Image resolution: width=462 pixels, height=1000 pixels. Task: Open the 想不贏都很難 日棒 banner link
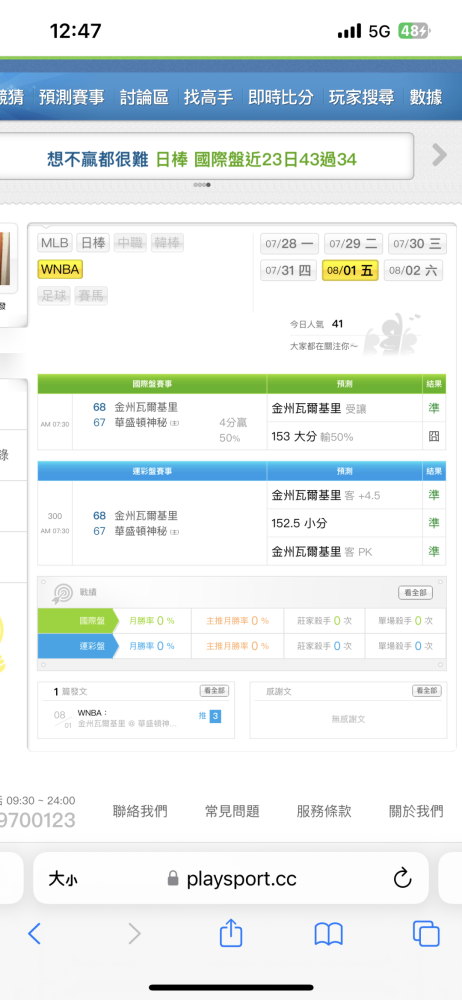(x=202, y=159)
